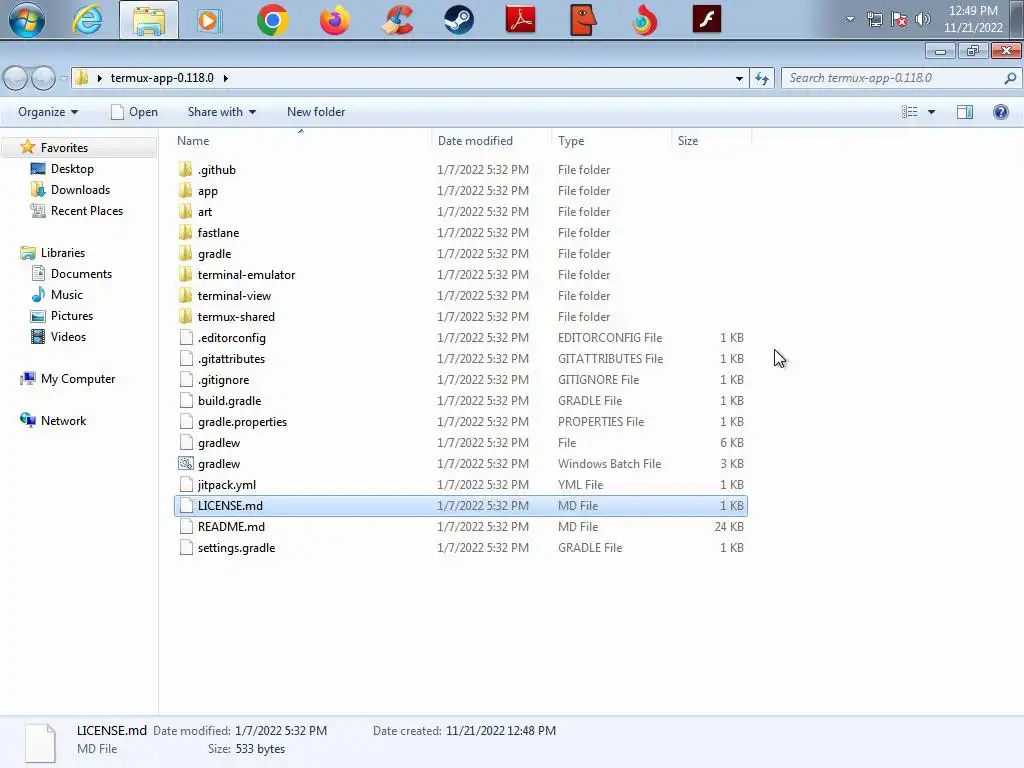Viewport: 1024px width, 768px height.
Task: Select the termux-shared folder
Action: pyautogui.click(x=460, y=317)
